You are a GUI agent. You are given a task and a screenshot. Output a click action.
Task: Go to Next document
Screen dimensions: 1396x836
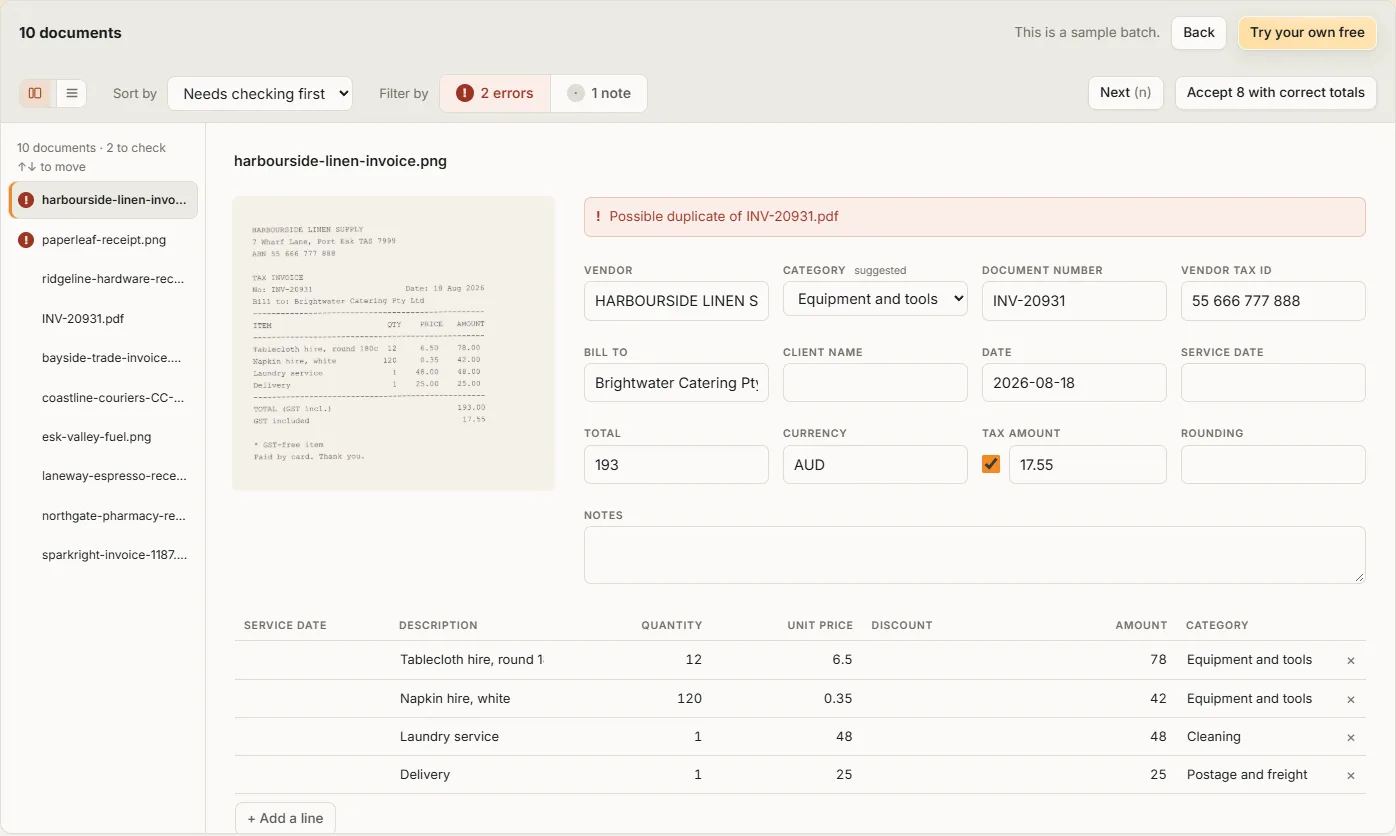1125,92
